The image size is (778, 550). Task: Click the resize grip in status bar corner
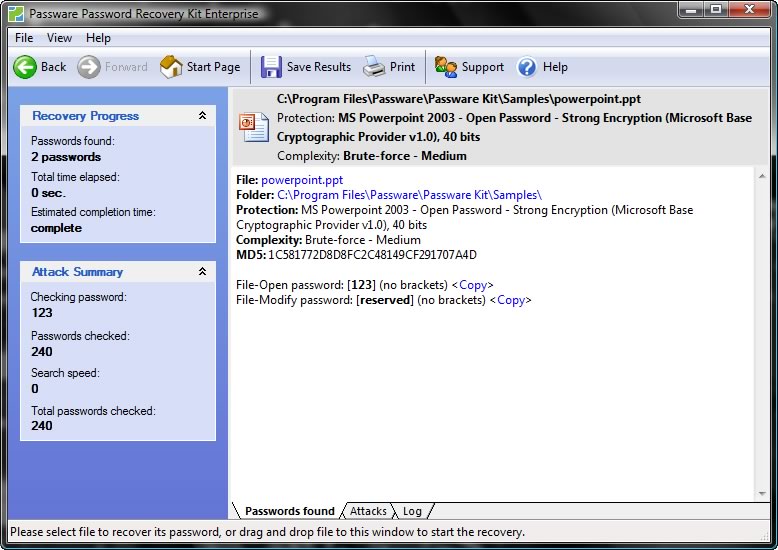[x=765, y=536]
